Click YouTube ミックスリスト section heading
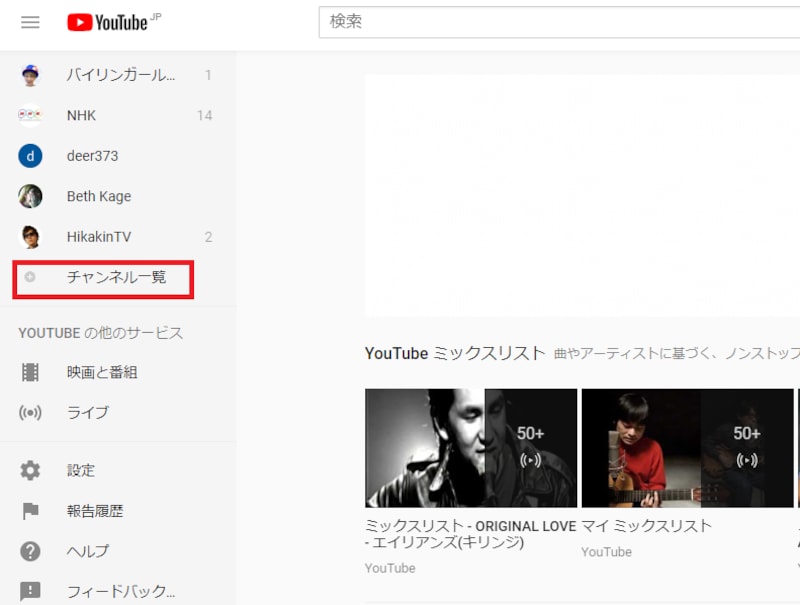The image size is (800, 605). [x=455, y=353]
